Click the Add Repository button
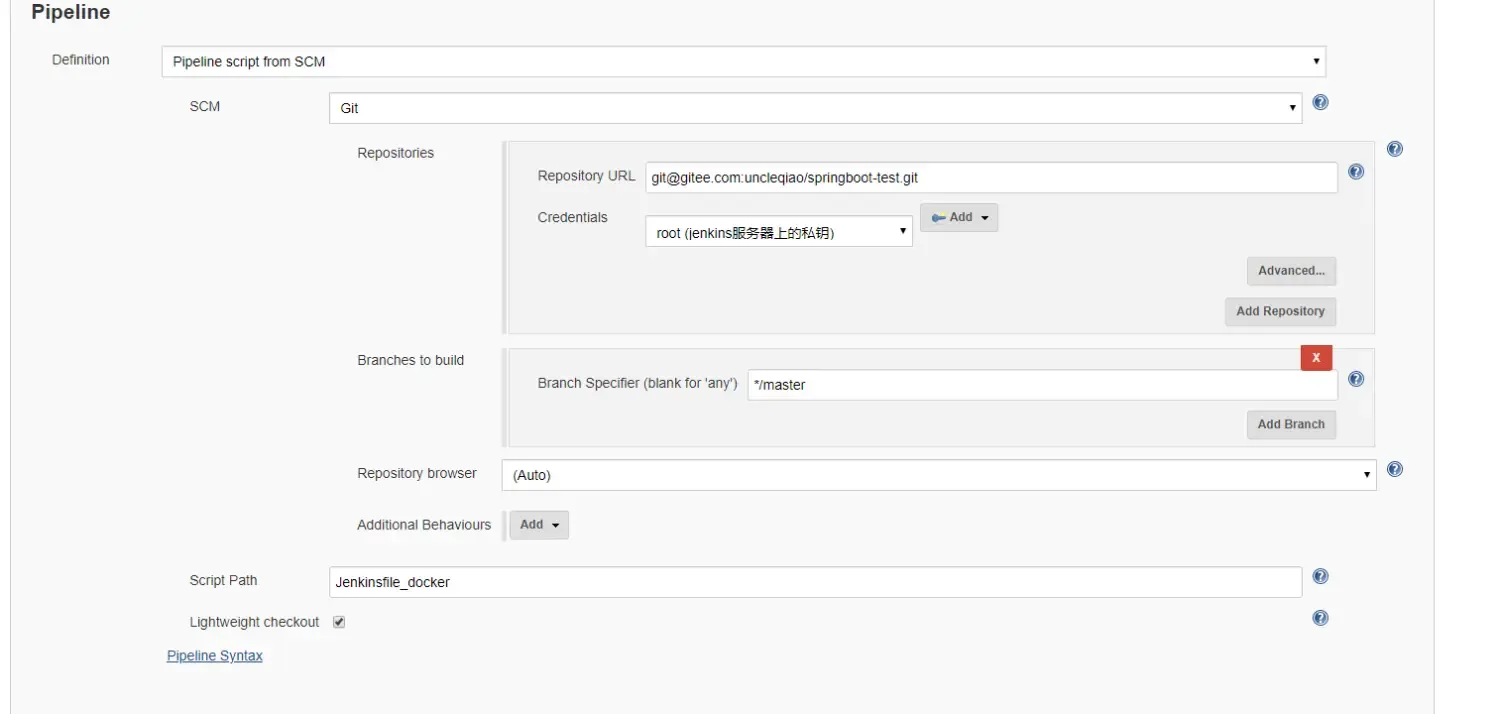 click(1280, 311)
